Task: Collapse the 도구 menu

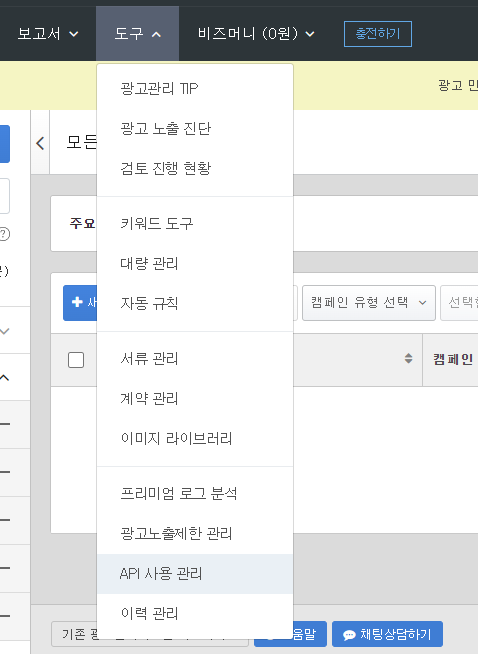Action: 137,34
